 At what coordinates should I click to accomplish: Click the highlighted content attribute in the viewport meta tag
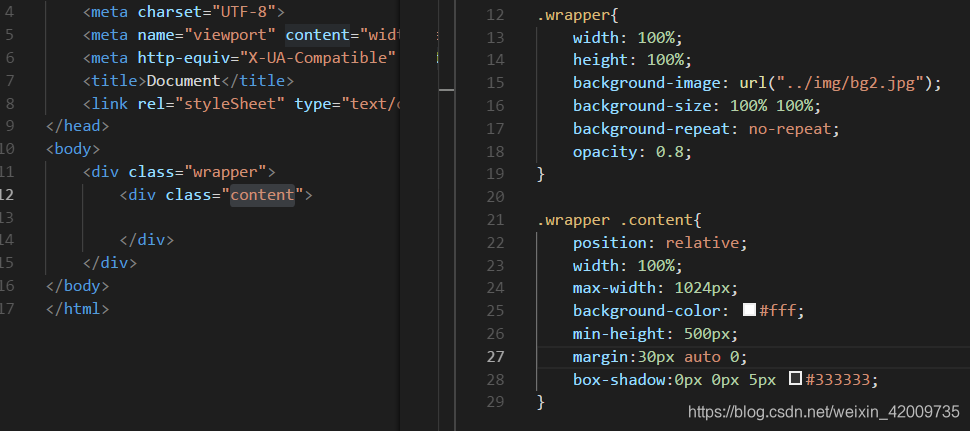point(317,35)
